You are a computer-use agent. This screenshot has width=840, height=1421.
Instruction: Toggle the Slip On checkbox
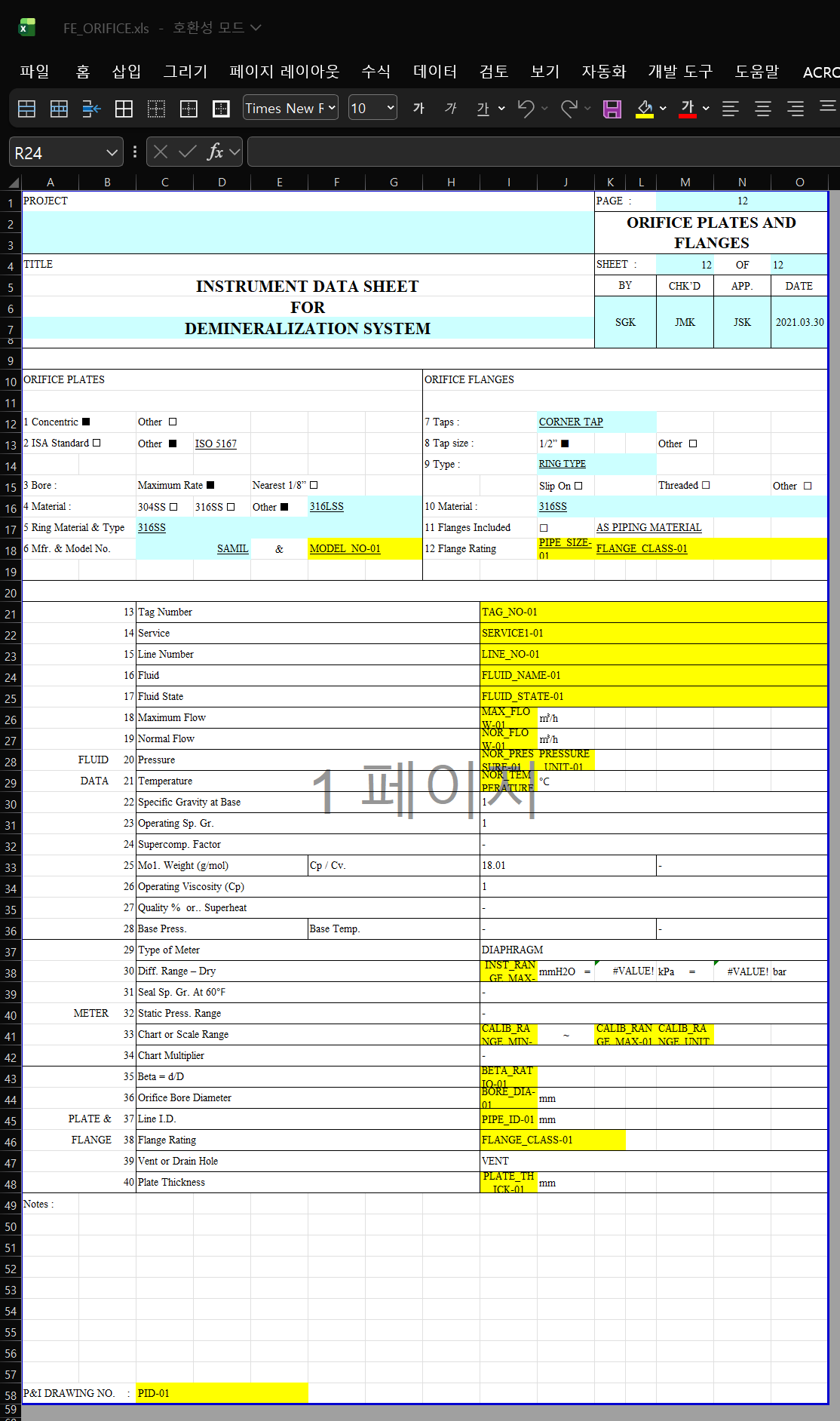(x=578, y=486)
